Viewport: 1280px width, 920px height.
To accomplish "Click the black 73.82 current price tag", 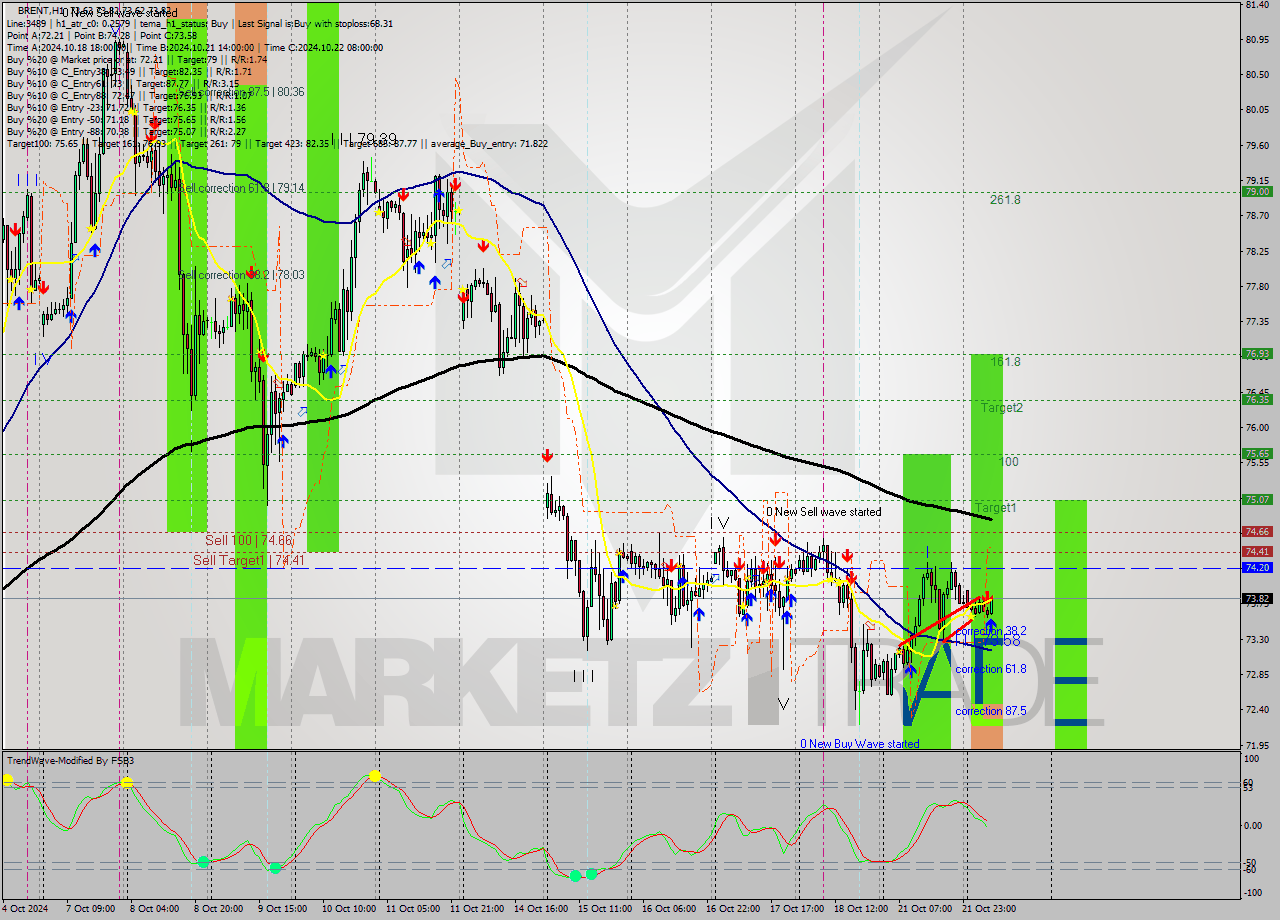I will pos(1257,598).
